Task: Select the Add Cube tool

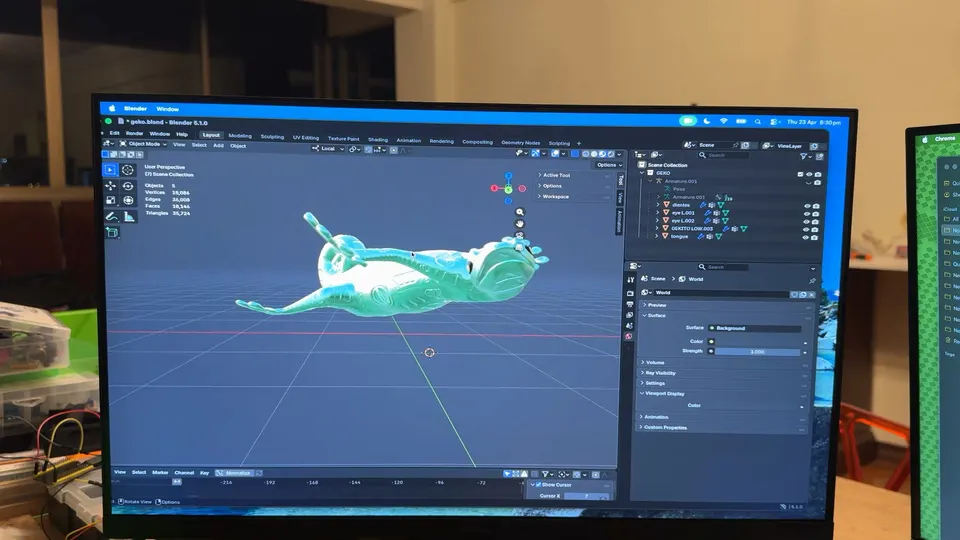Action: click(x=112, y=232)
